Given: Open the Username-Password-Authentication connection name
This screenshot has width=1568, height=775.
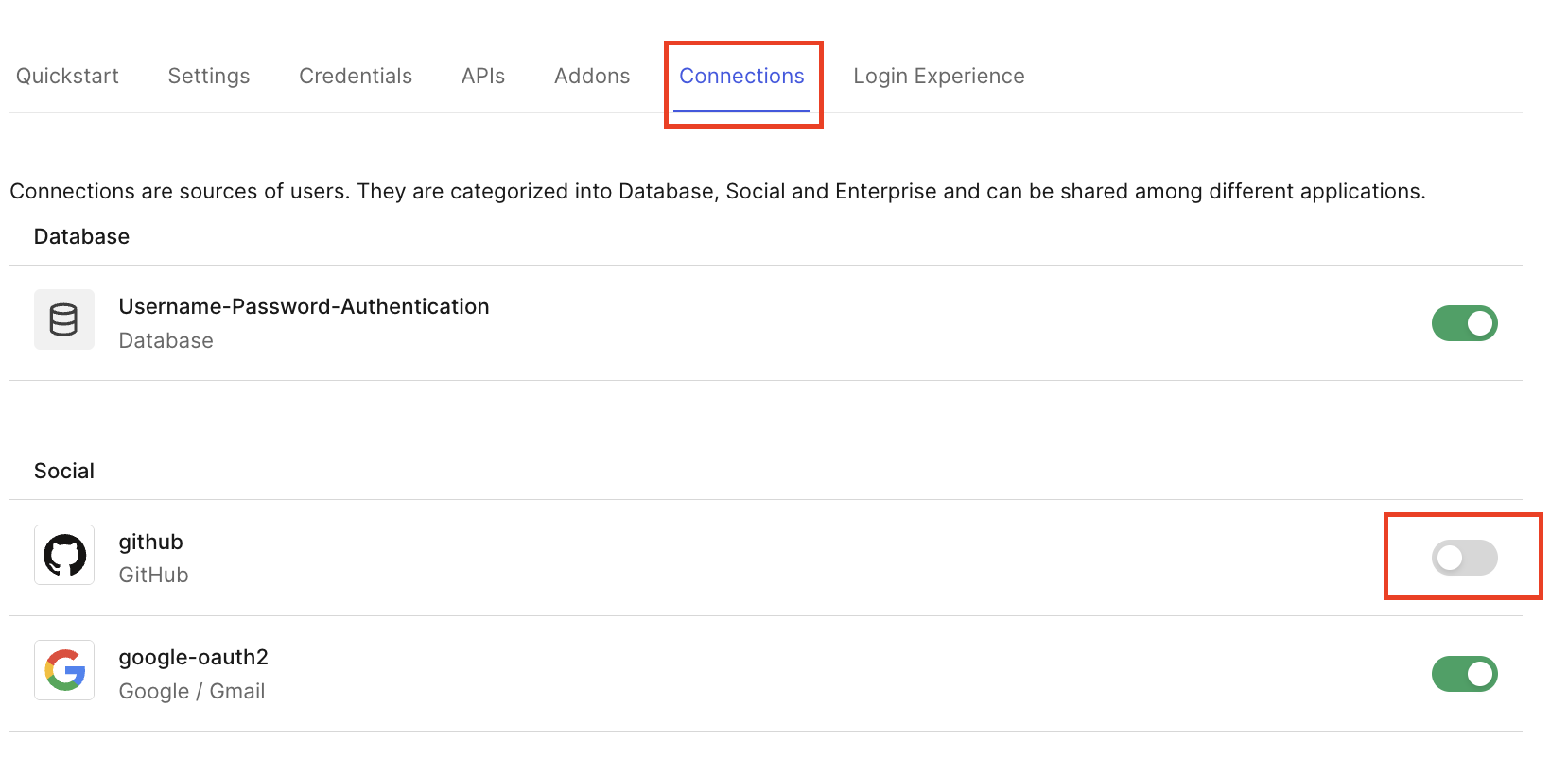Looking at the screenshot, I should (x=304, y=306).
